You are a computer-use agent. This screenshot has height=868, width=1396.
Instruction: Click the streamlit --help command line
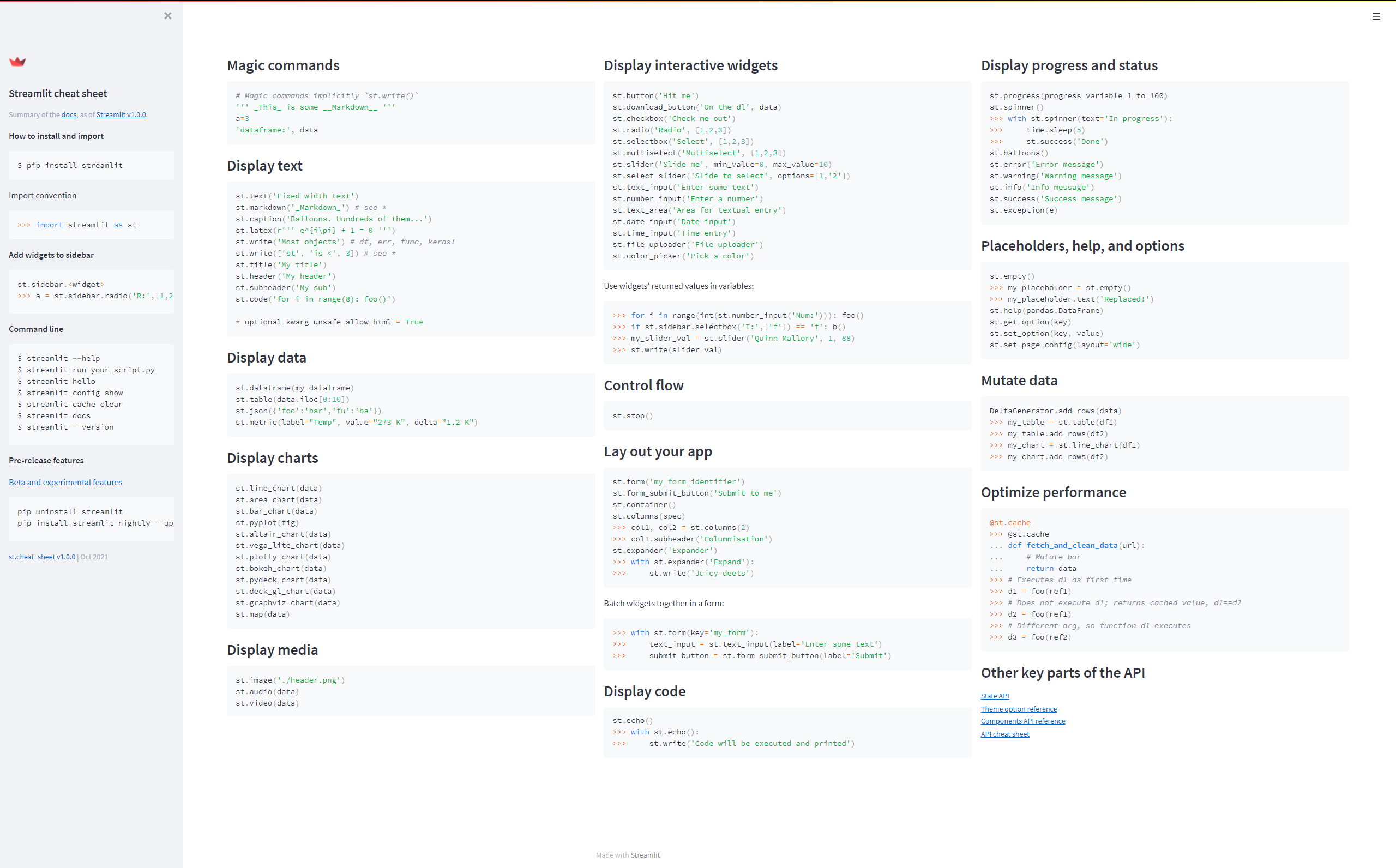point(58,358)
